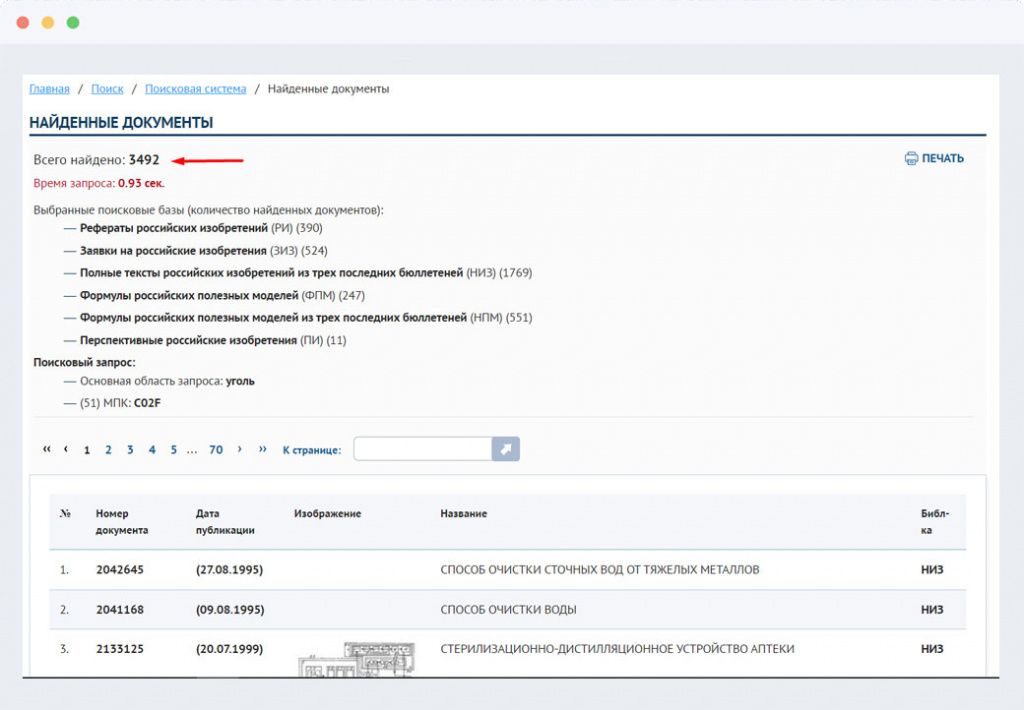
Task: Navigate to Поисковая система breadcrumb
Action: click(x=195, y=89)
